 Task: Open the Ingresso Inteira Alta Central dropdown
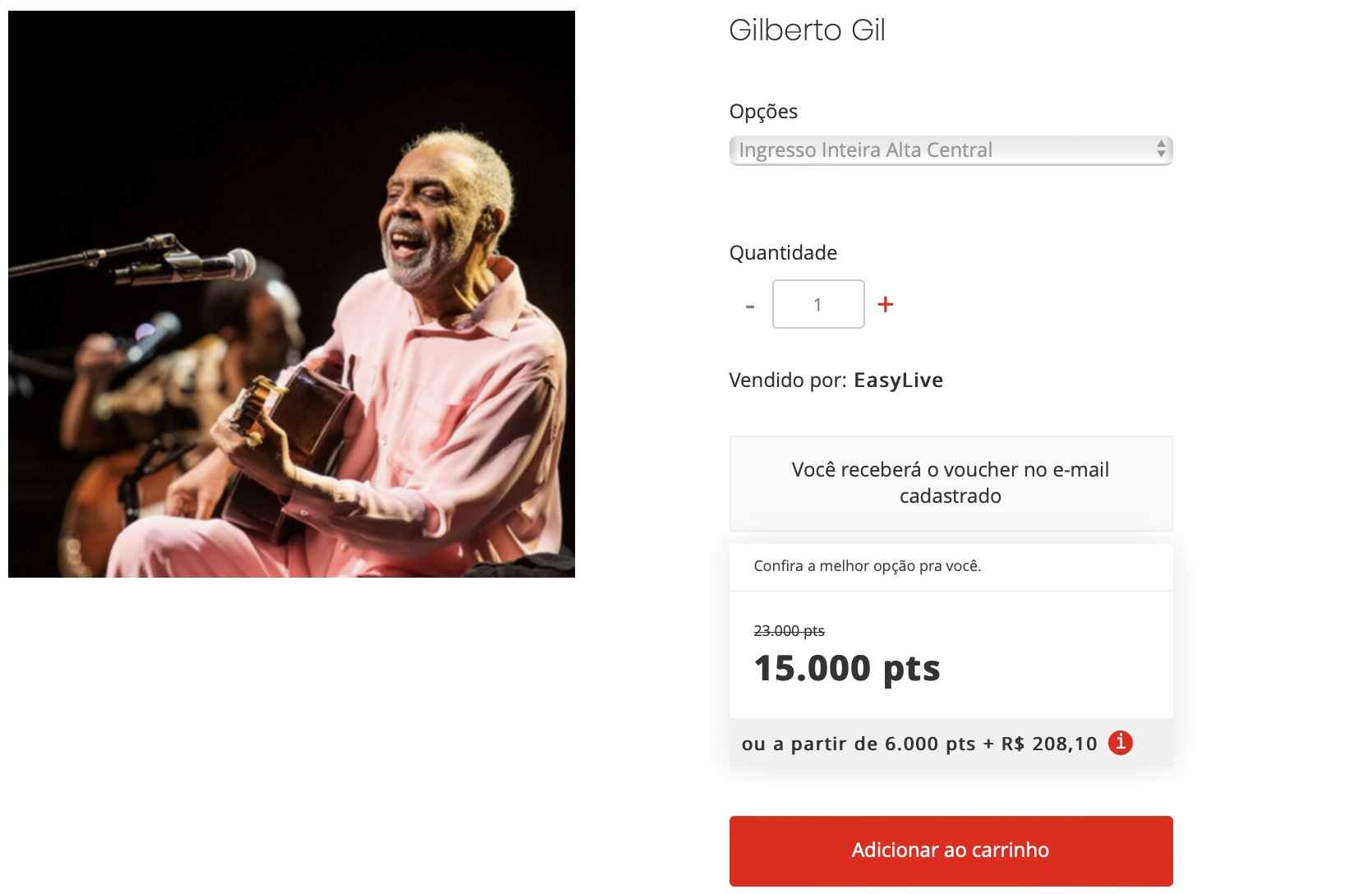tap(951, 150)
